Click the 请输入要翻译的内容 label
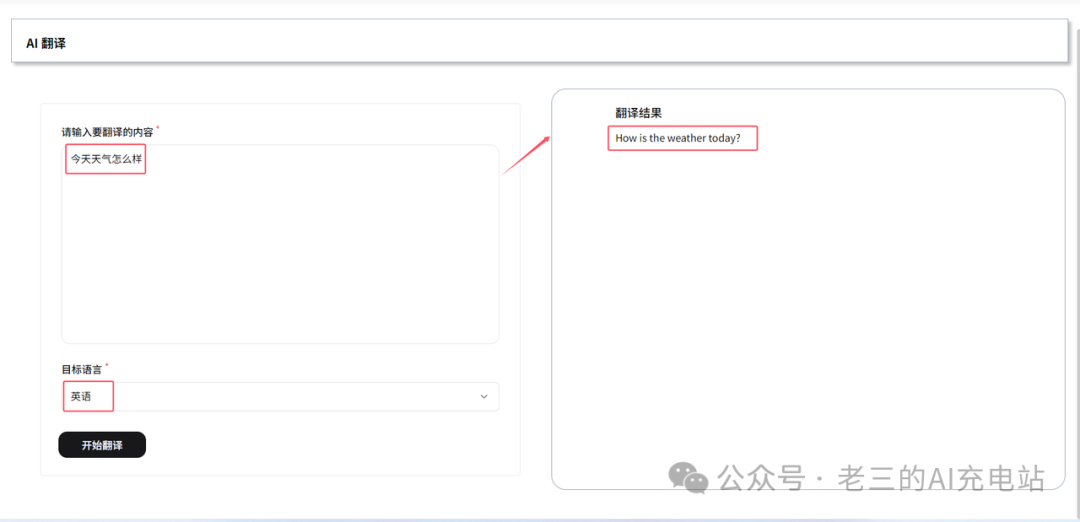Screen dimensions: 1080x522 [x=107, y=132]
